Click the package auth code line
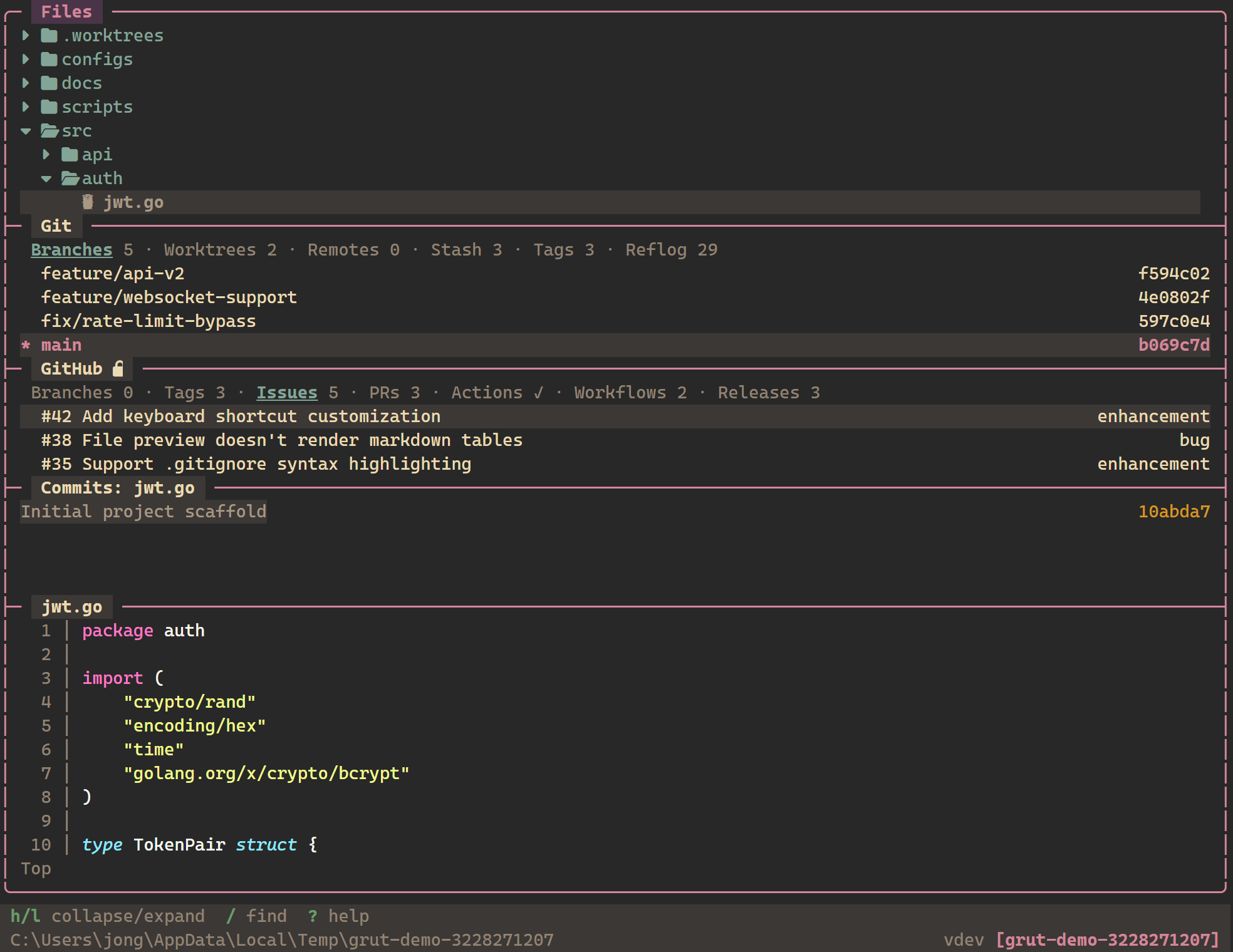The width and height of the screenshot is (1233, 952). (x=143, y=631)
